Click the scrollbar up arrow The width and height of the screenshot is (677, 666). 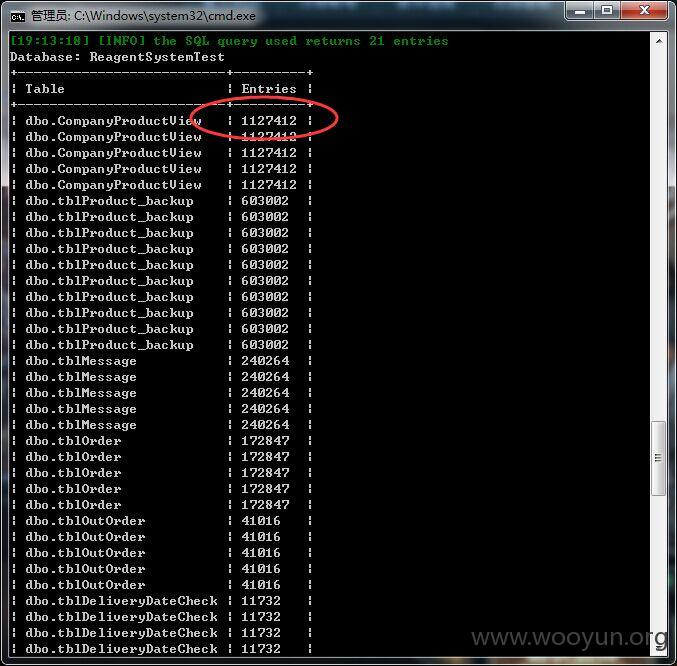tap(659, 41)
